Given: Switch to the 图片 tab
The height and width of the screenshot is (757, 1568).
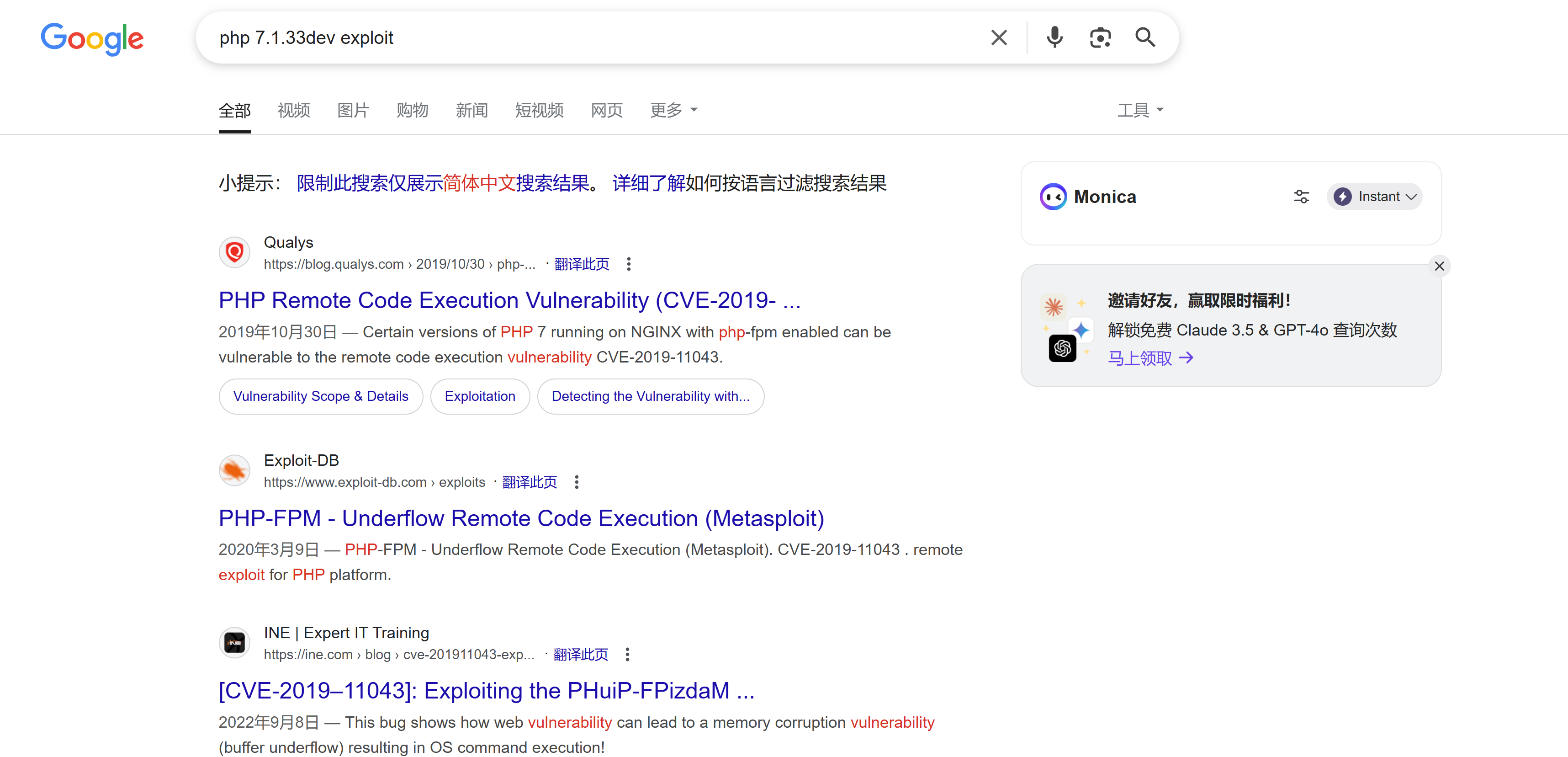Looking at the screenshot, I should 353,110.
